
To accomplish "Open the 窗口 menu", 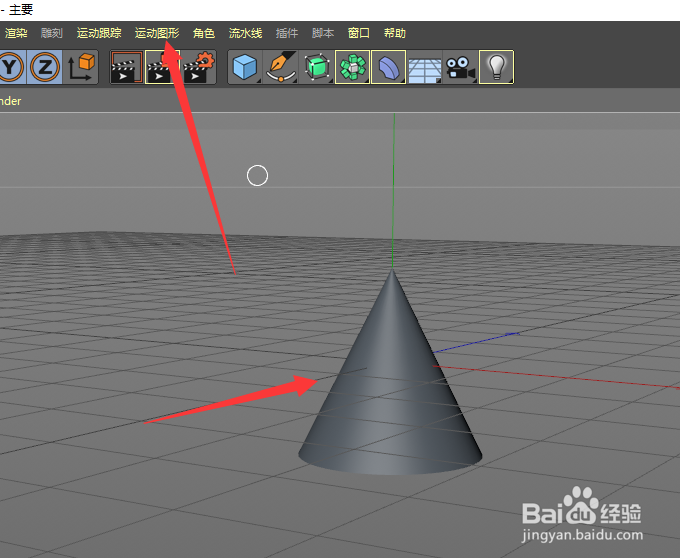I will [359, 33].
